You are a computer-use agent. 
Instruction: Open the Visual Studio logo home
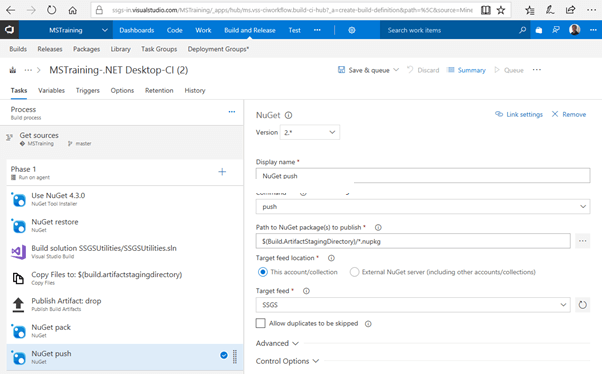(9, 30)
